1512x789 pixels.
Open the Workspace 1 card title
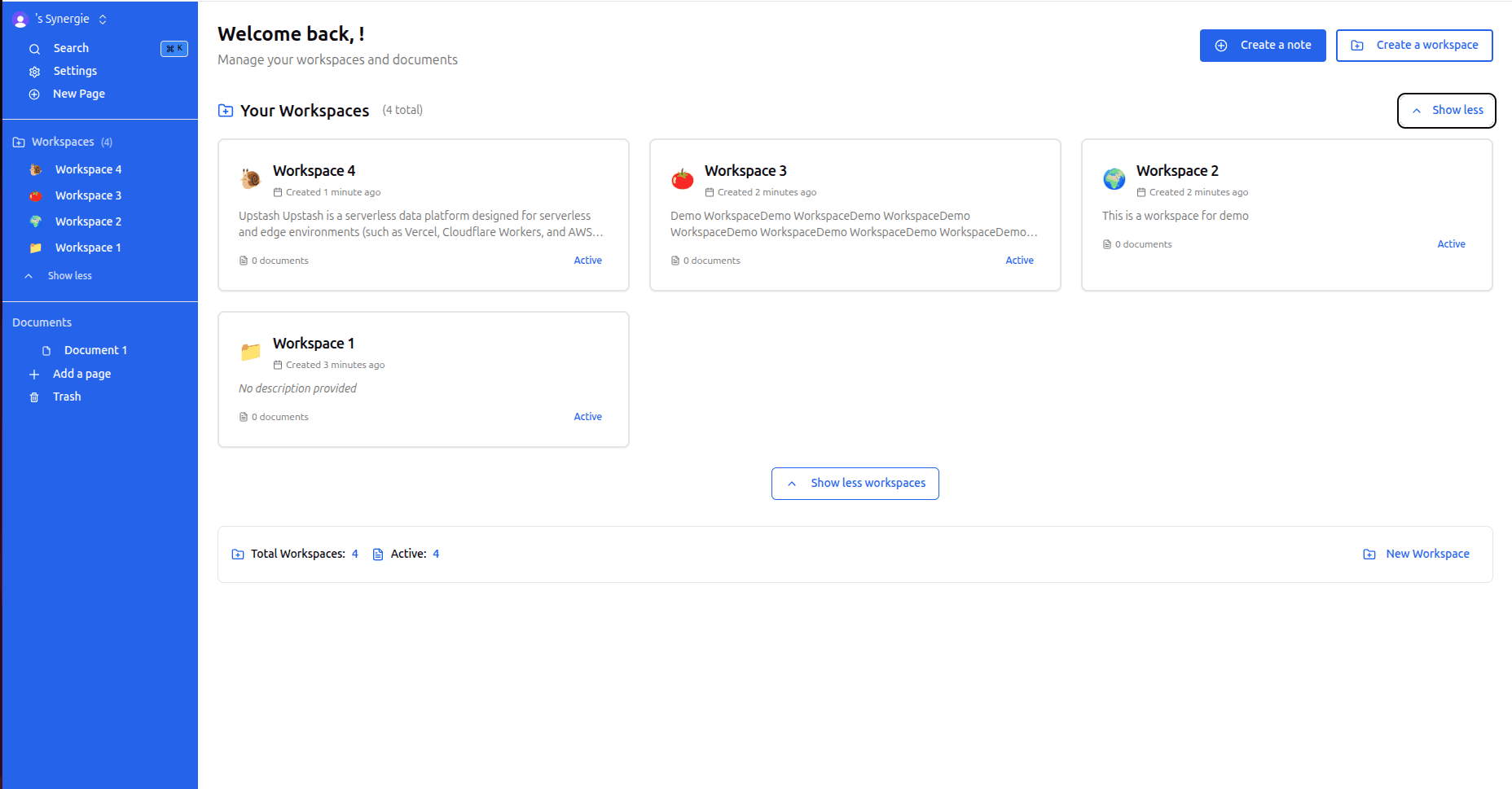coord(314,344)
